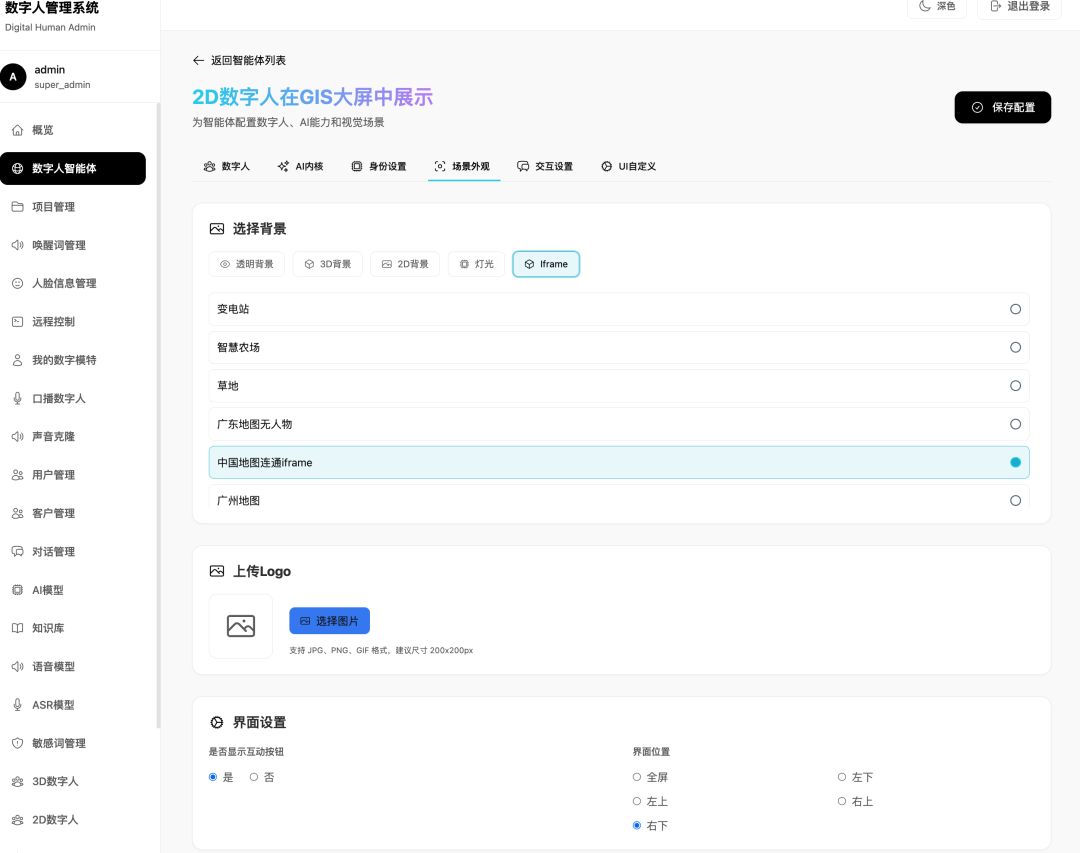The width and height of the screenshot is (1080, 853).
Task: Set interface position to 左上
Action: [x=637, y=801]
